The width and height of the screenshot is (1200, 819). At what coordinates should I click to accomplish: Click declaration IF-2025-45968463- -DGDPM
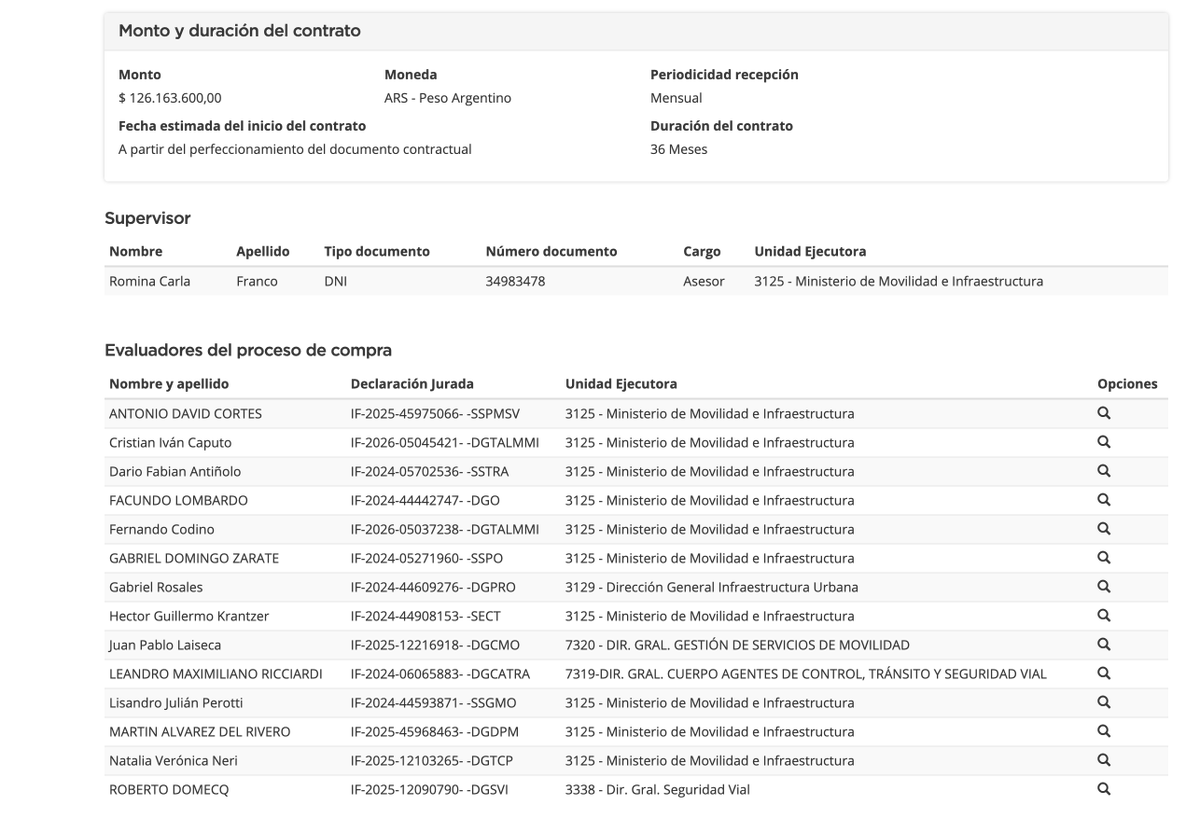[435, 732]
